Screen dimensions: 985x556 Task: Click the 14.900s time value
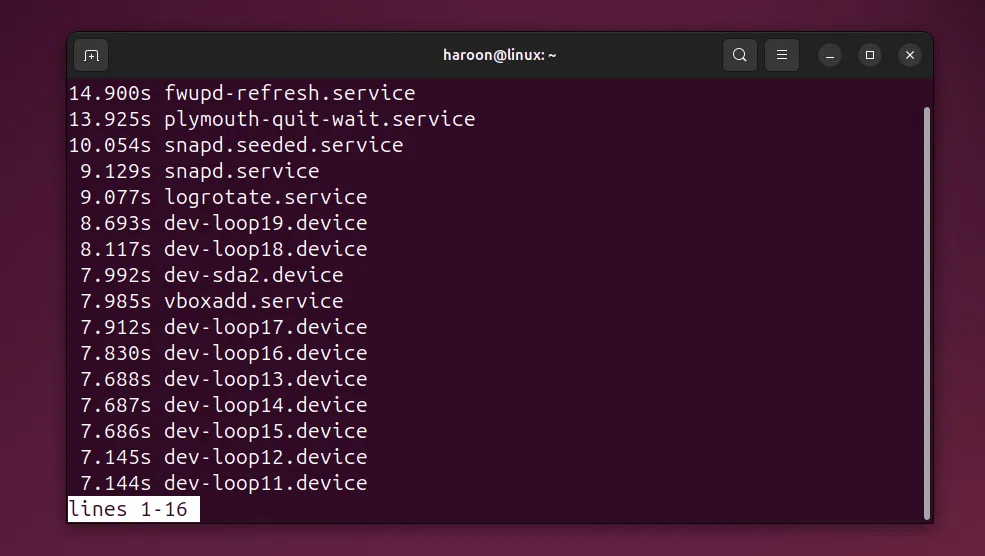(109, 93)
